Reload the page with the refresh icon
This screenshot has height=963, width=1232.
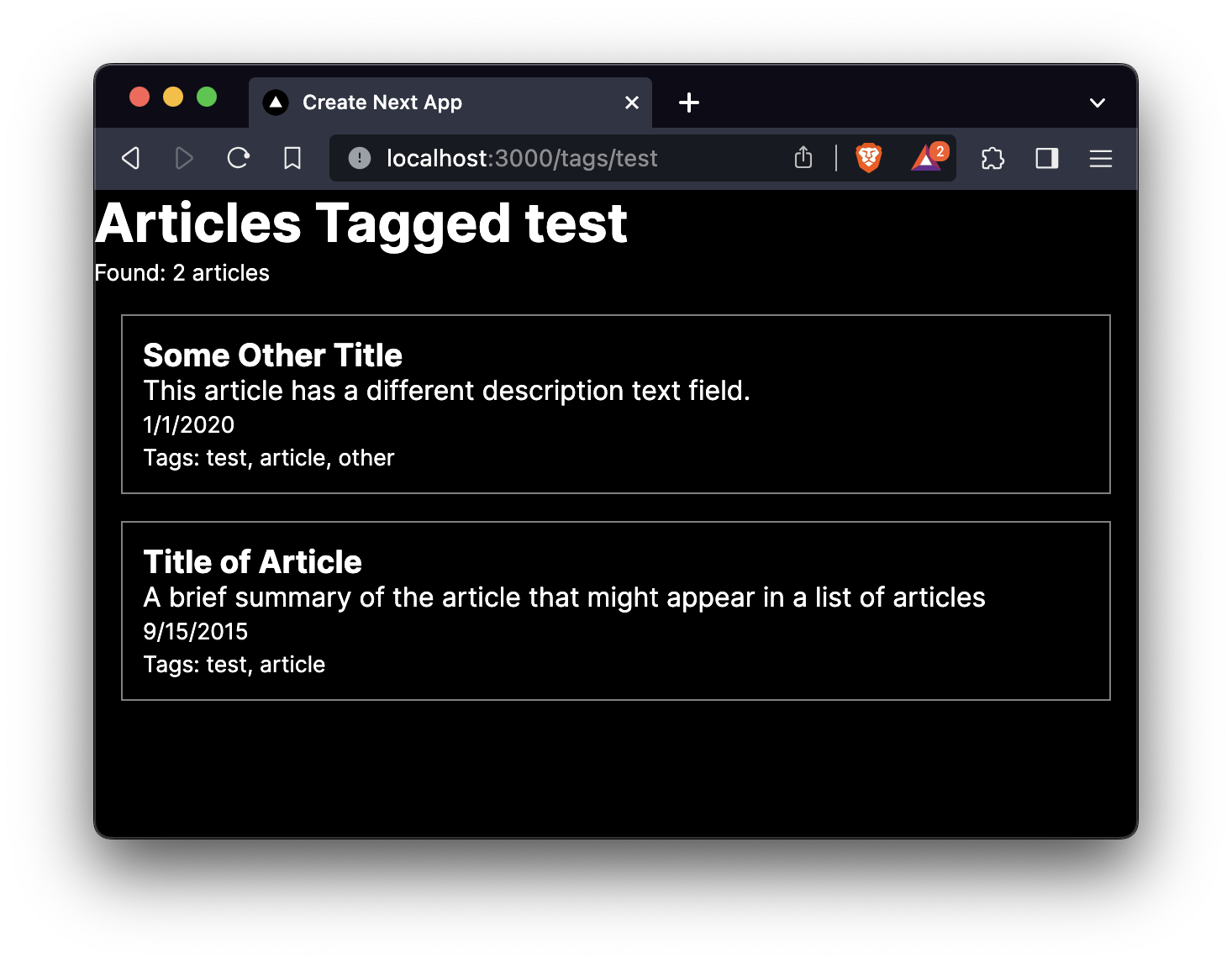point(239,158)
